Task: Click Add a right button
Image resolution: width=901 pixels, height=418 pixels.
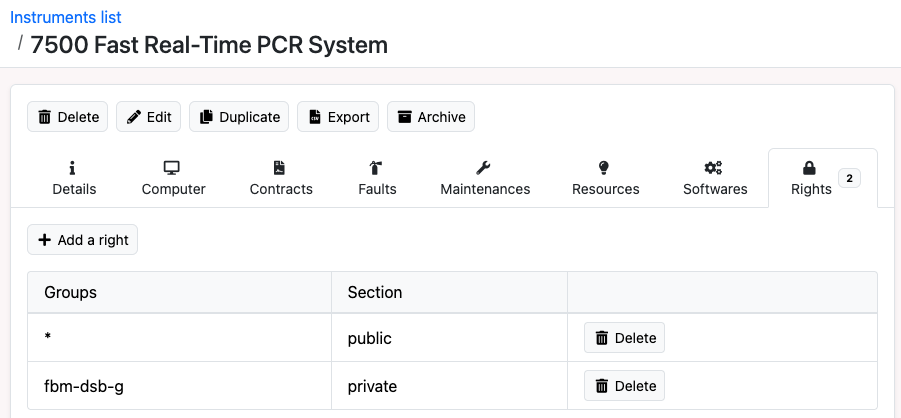Action: pyautogui.click(x=83, y=240)
